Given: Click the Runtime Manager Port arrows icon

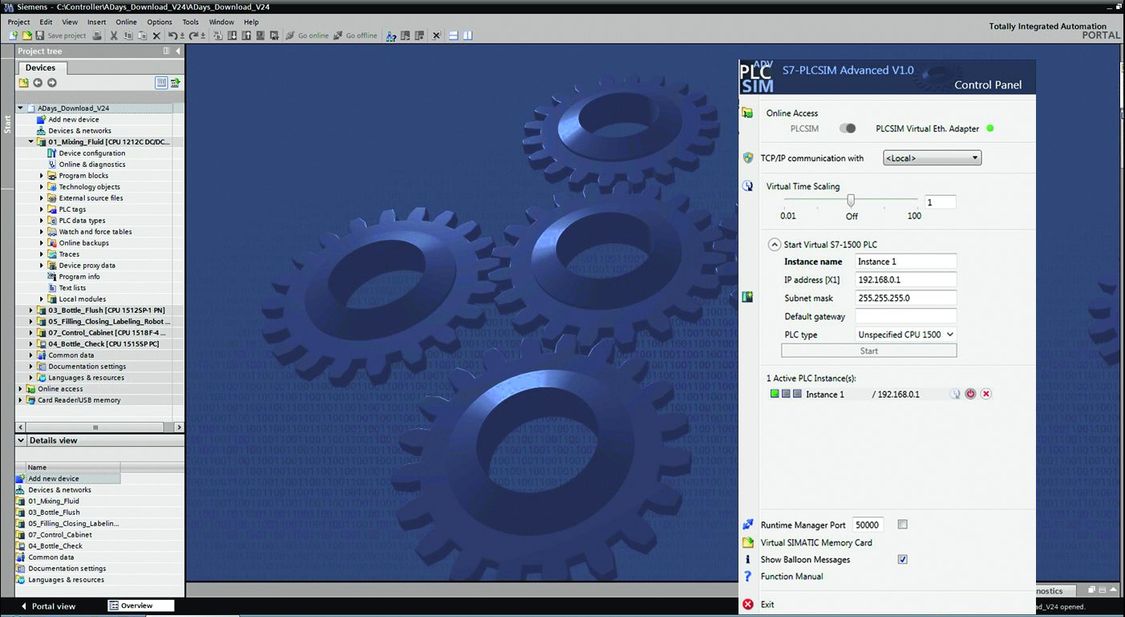Looking at the screenshot, I should [748, 524].
